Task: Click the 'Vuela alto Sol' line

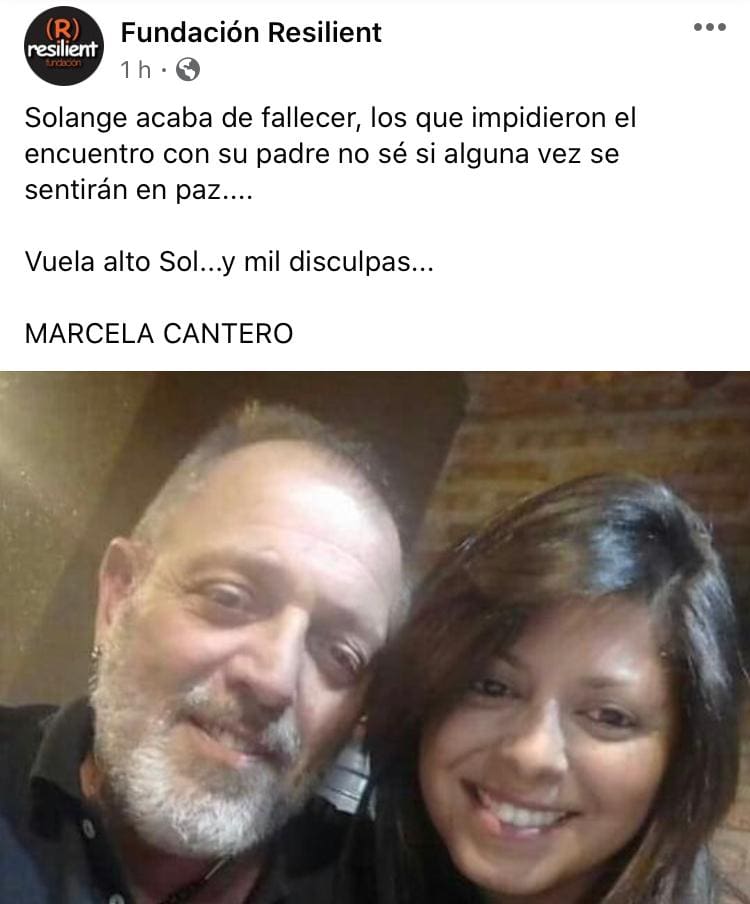Action: (229, 262)
